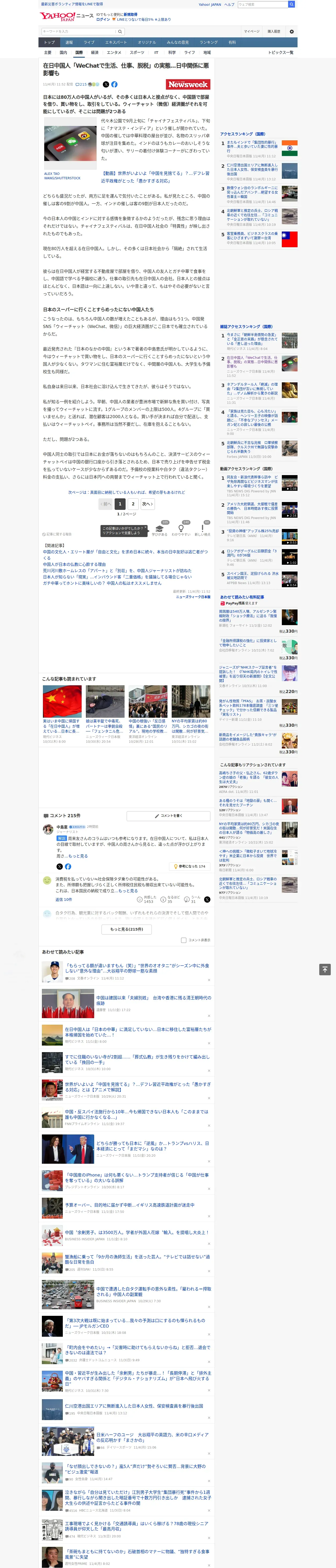Open トピックス一覧 link
The width and height of the screenshot is (336, 1568).
pos(281,52)
